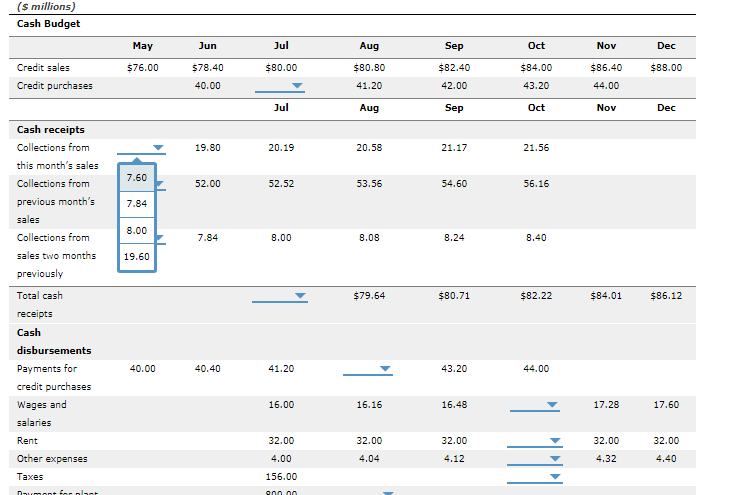Open the July total cash receipts dropdown
The height and width of the screenshot is (495, 754).
pos(280,296)
